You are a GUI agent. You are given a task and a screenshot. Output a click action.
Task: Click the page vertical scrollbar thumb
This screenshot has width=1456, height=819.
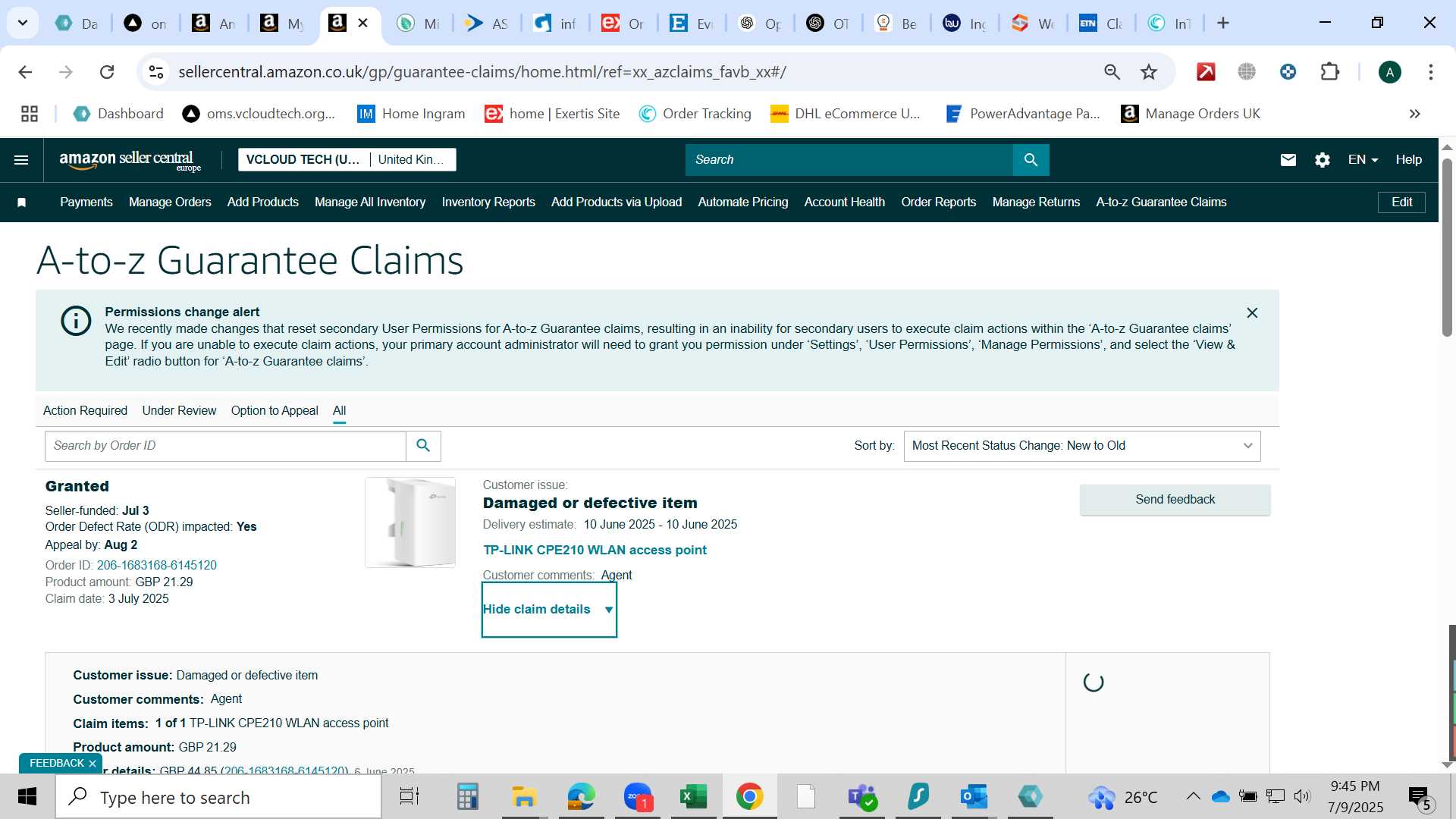click(1447, 247)
